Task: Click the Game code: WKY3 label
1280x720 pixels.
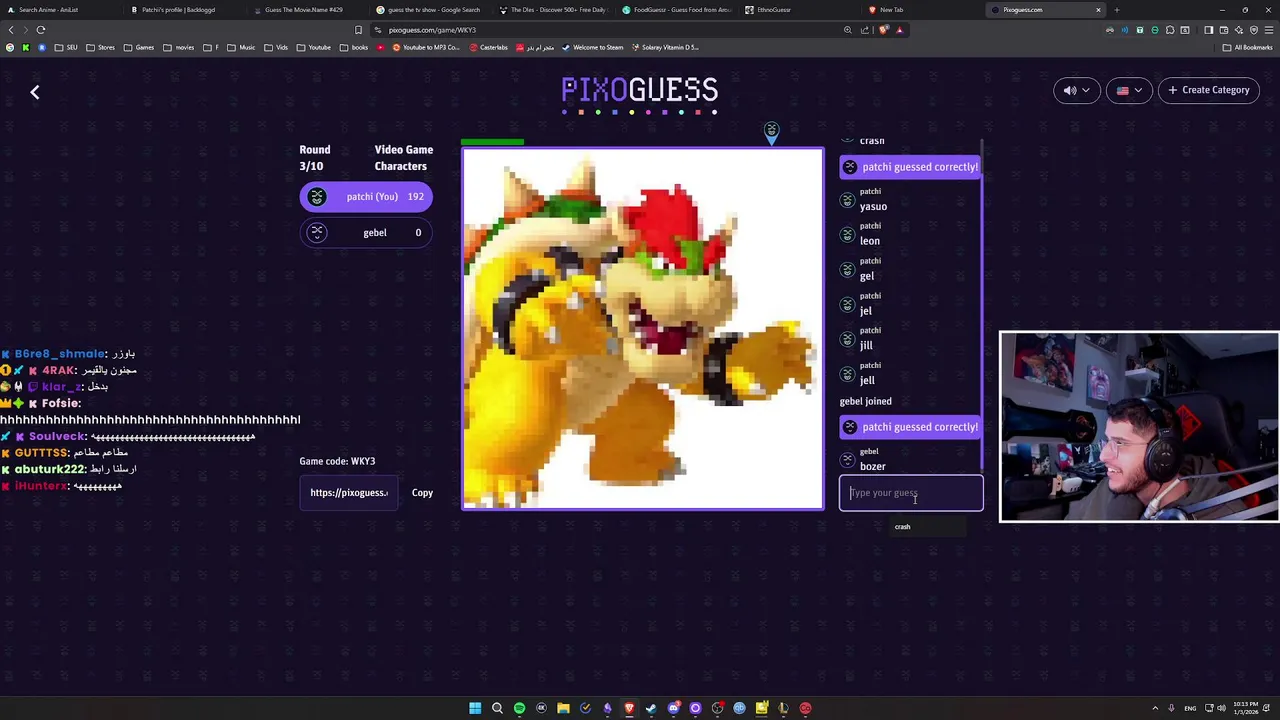Action: (337, 461)
